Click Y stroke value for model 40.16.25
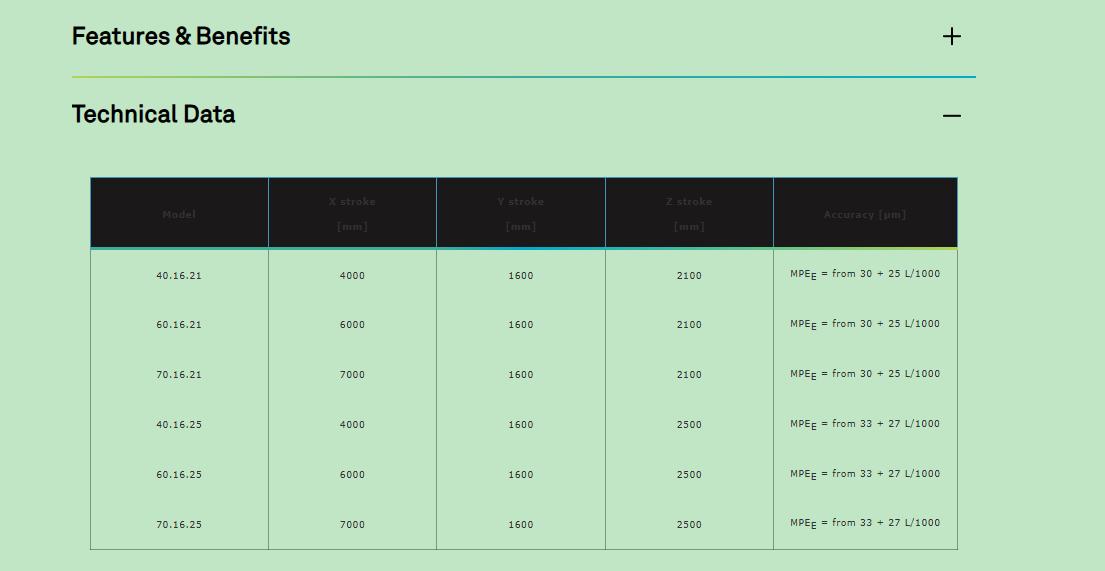Screen dimensions: 1105x571 520,425
